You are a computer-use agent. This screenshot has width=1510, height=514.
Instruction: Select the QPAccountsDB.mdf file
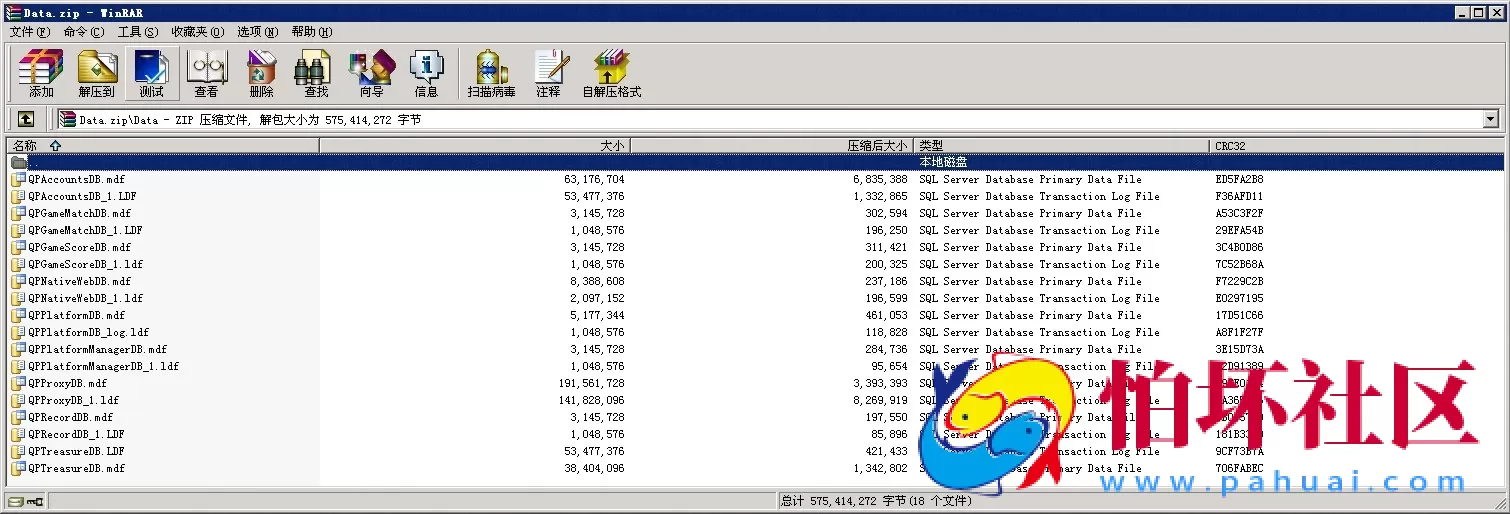click(x=76, y=180)
